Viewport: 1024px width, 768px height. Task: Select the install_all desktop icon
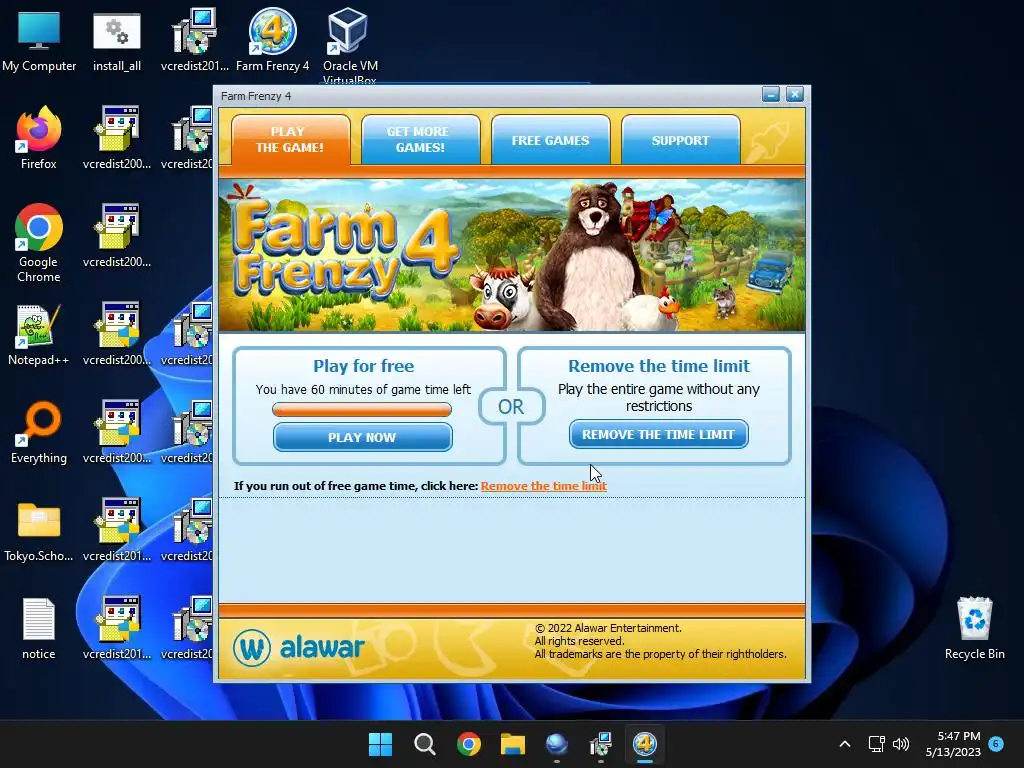(117, 40)
